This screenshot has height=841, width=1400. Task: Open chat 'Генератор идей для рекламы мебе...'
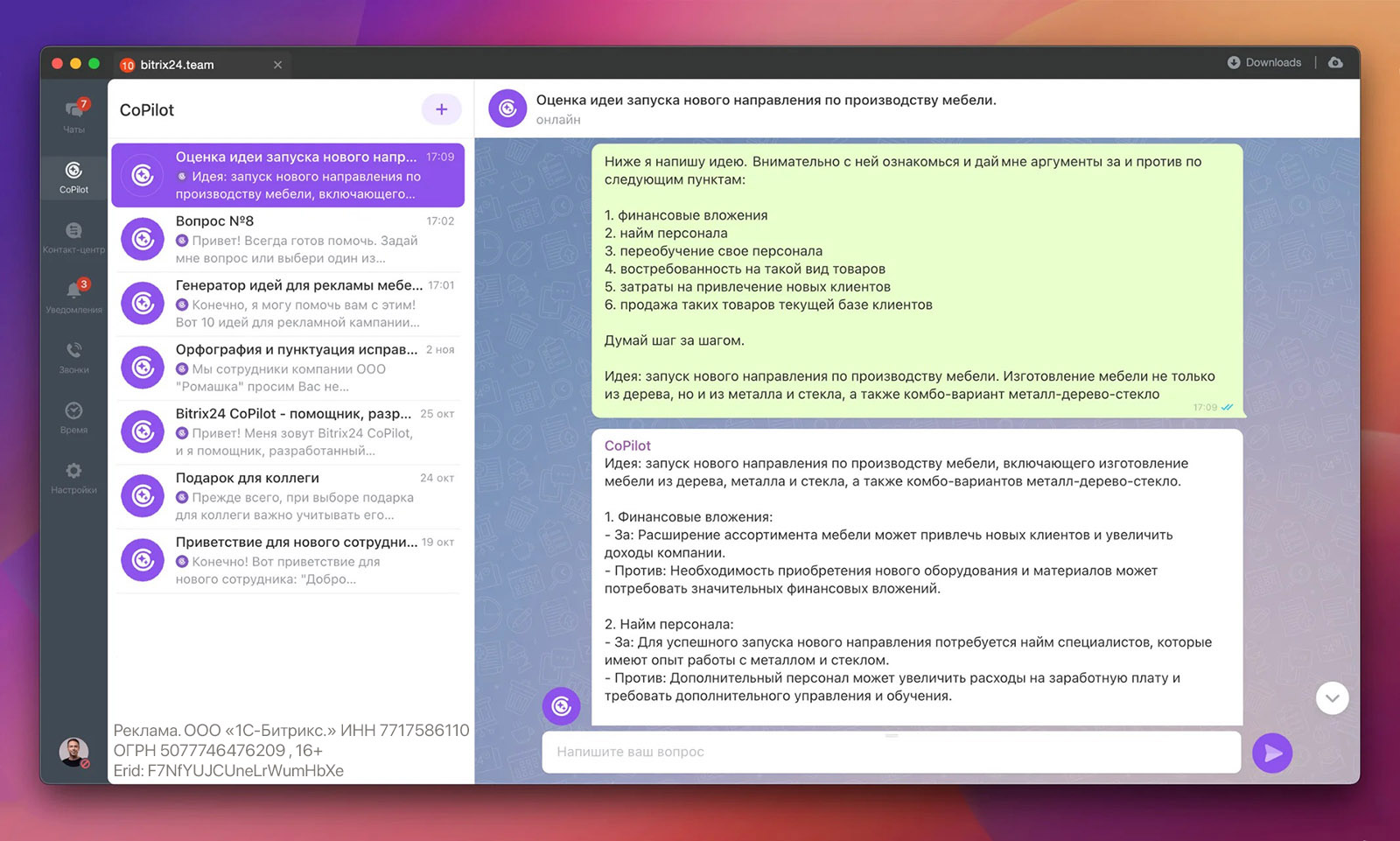click(288, 304)
